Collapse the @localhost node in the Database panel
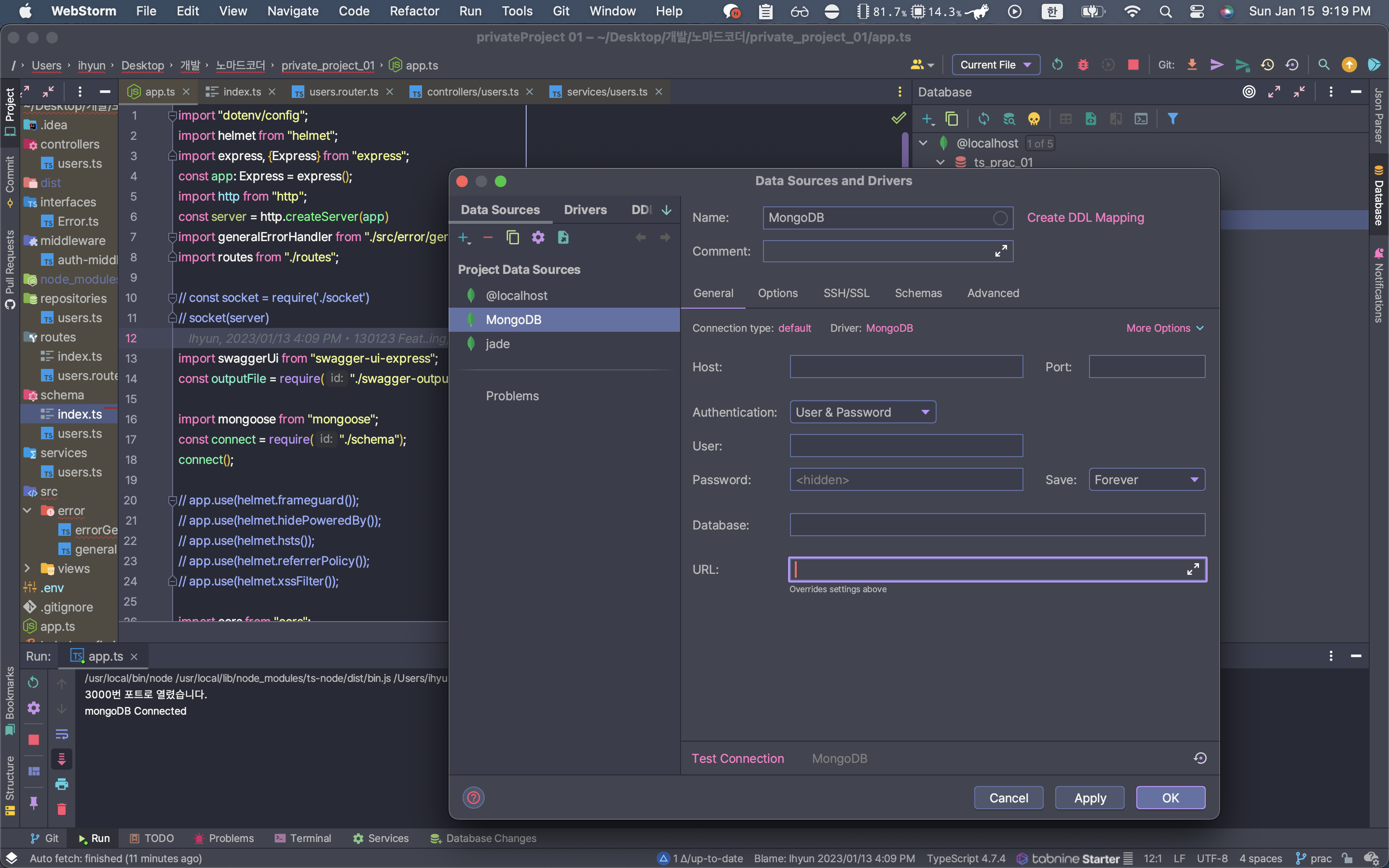The width and height of the screenshot is (1389, 868). [923, 144]
